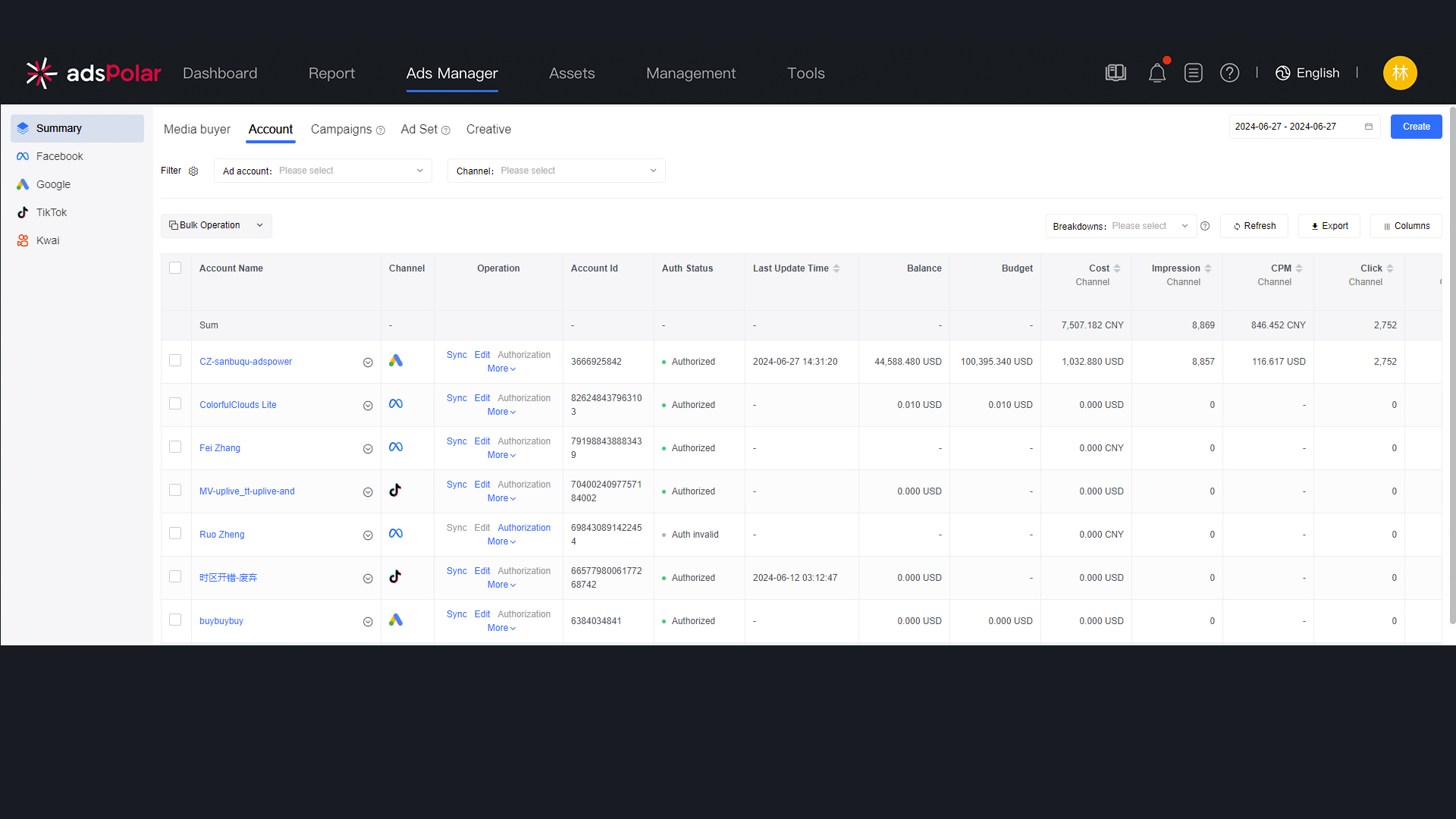Click the Export button
Viewport: 1456px width, 819px height.
click(1329, 227)
